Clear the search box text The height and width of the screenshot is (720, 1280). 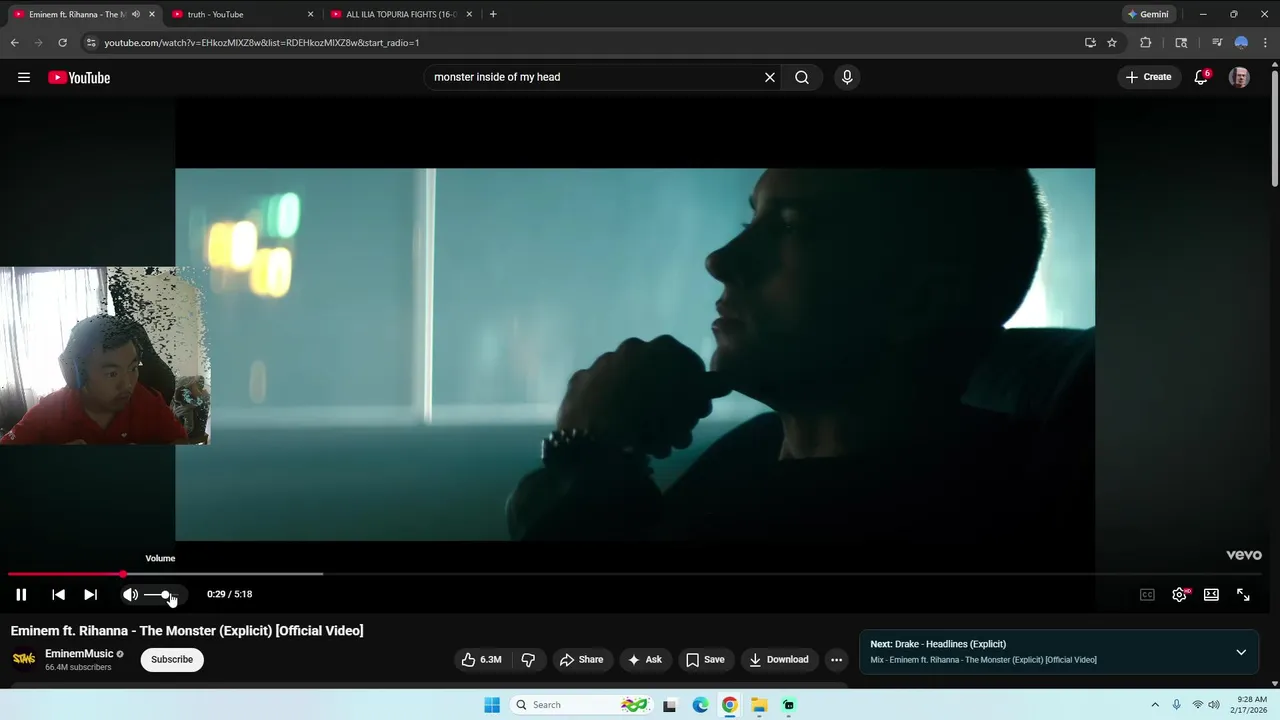pos(770,77)
